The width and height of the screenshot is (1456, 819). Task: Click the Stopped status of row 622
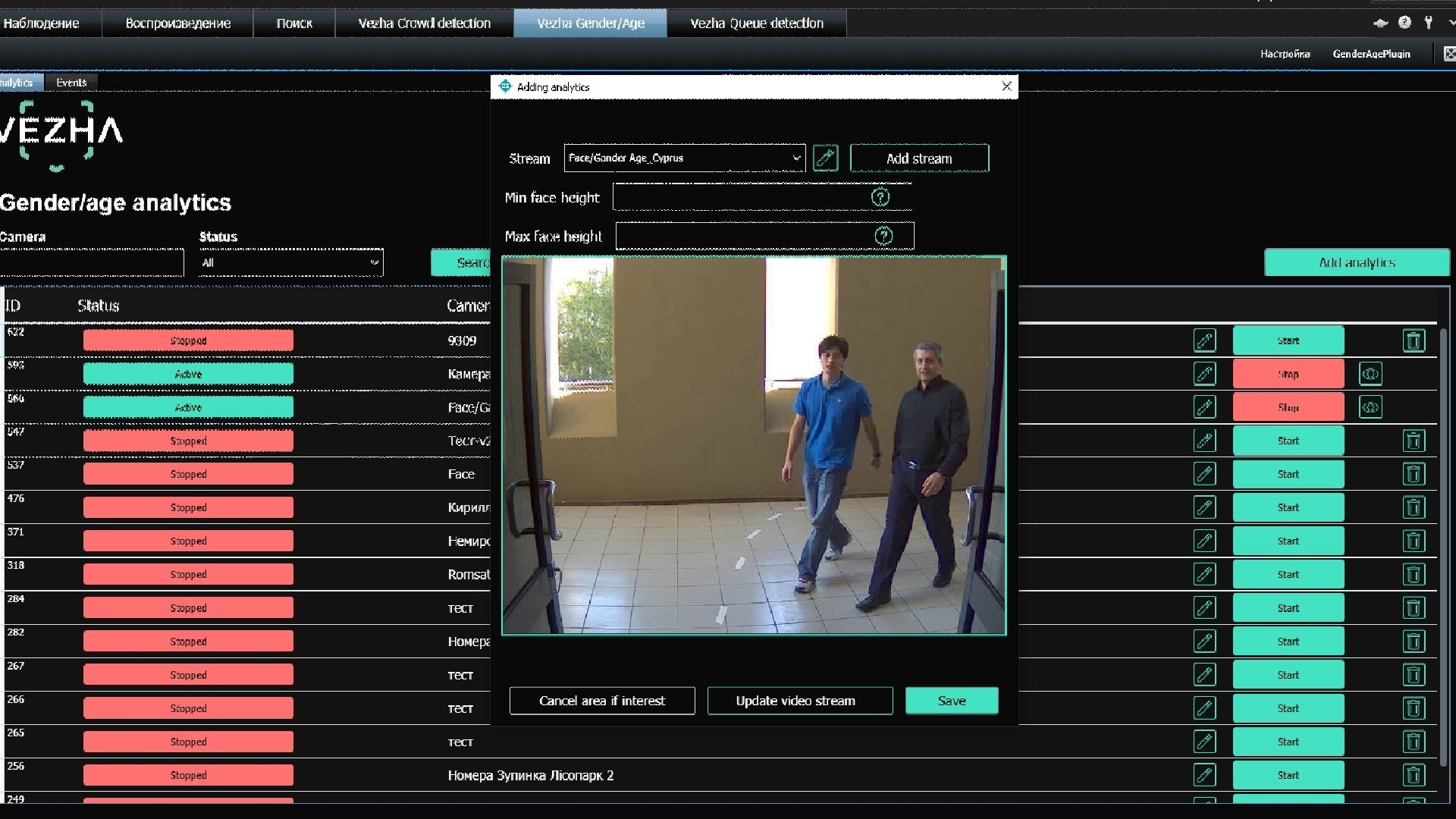click(x=188, y=340)
